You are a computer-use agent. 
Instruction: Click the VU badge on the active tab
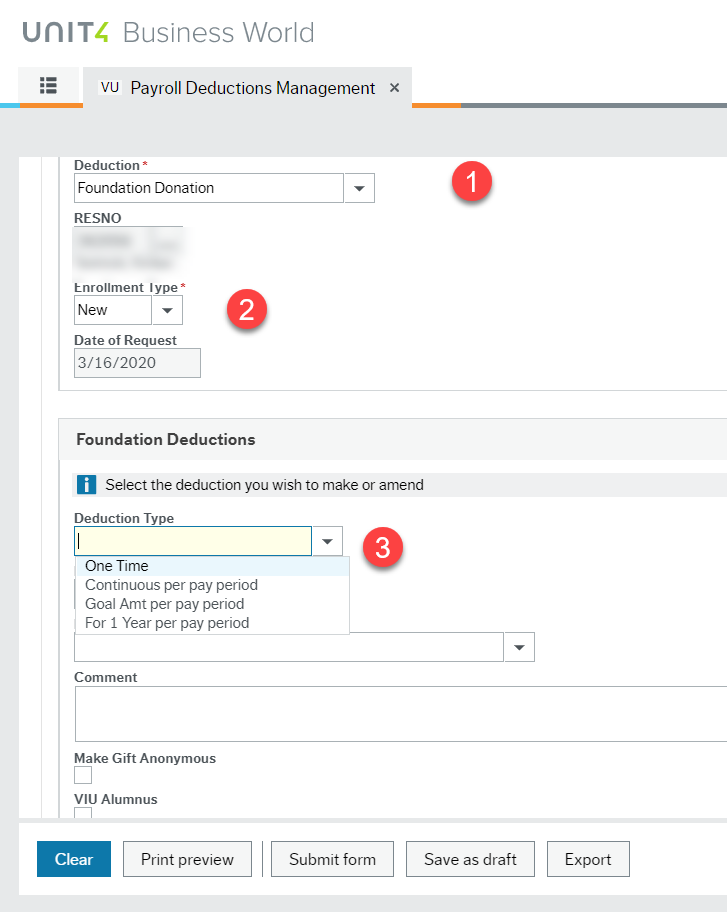coord(110,88)
